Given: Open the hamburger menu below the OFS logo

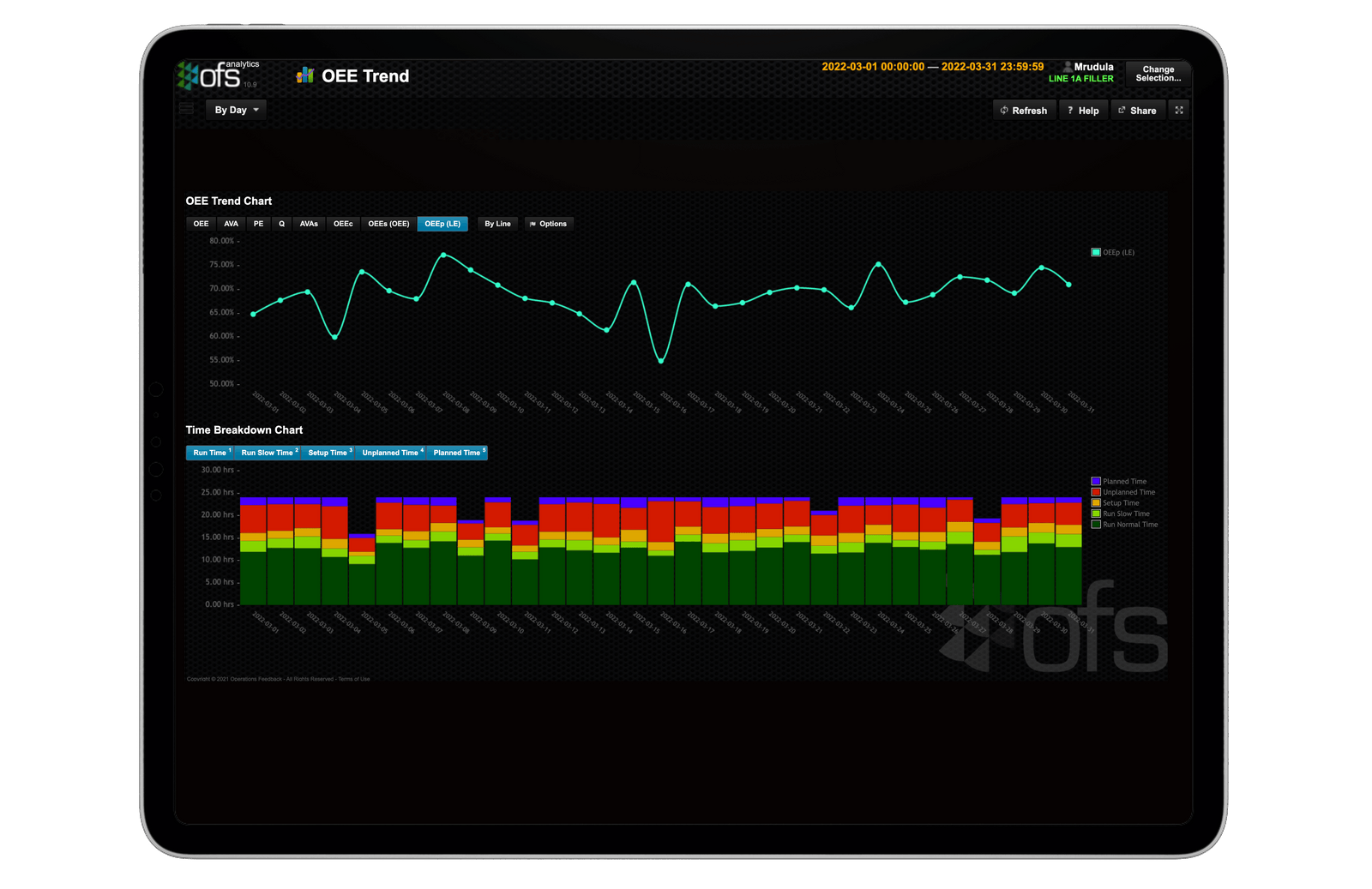Looking at the screenshot, I should [x=186, y=109].
